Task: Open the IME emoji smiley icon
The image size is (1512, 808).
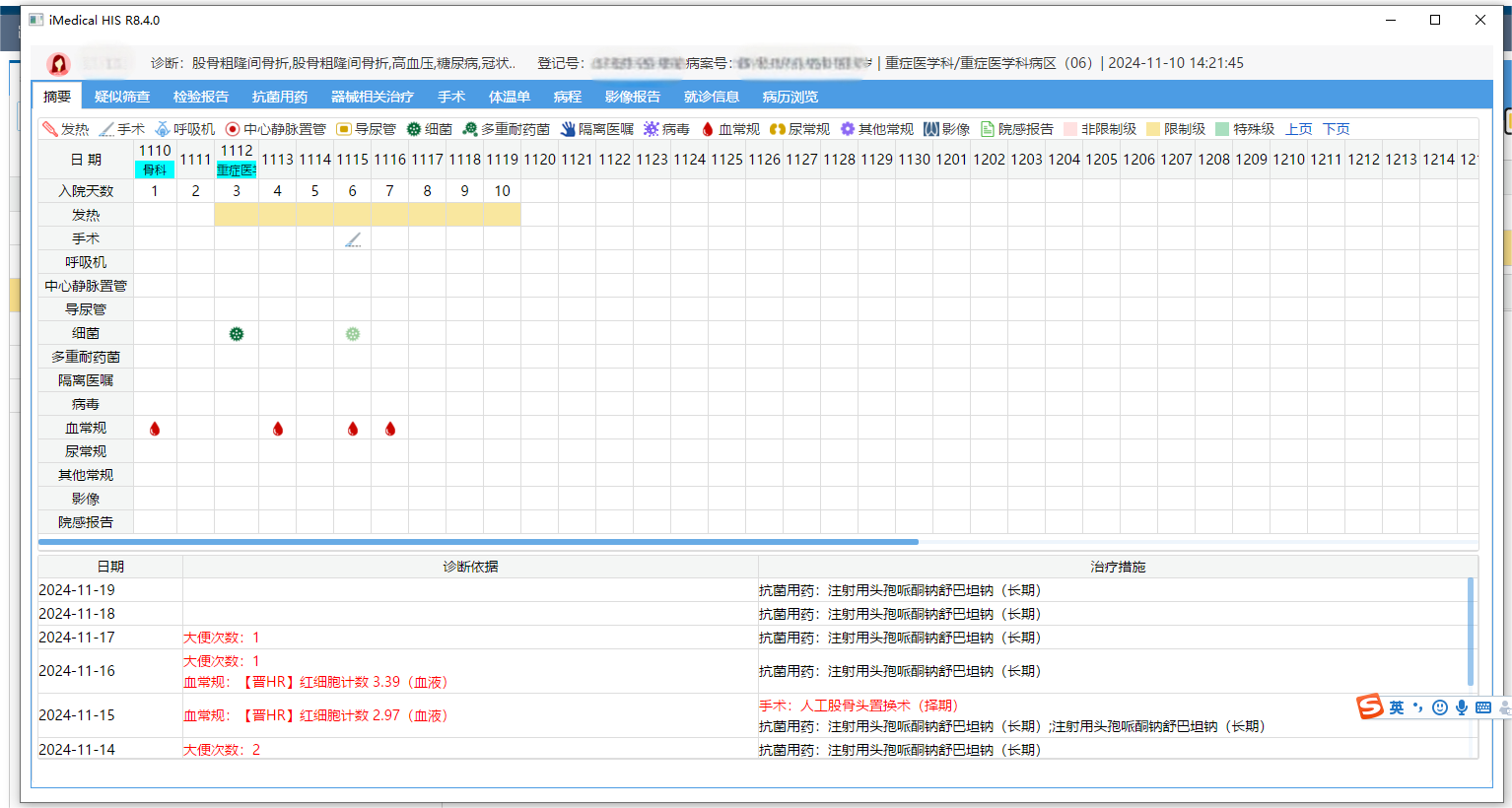Action: (x=1440, y=707)
